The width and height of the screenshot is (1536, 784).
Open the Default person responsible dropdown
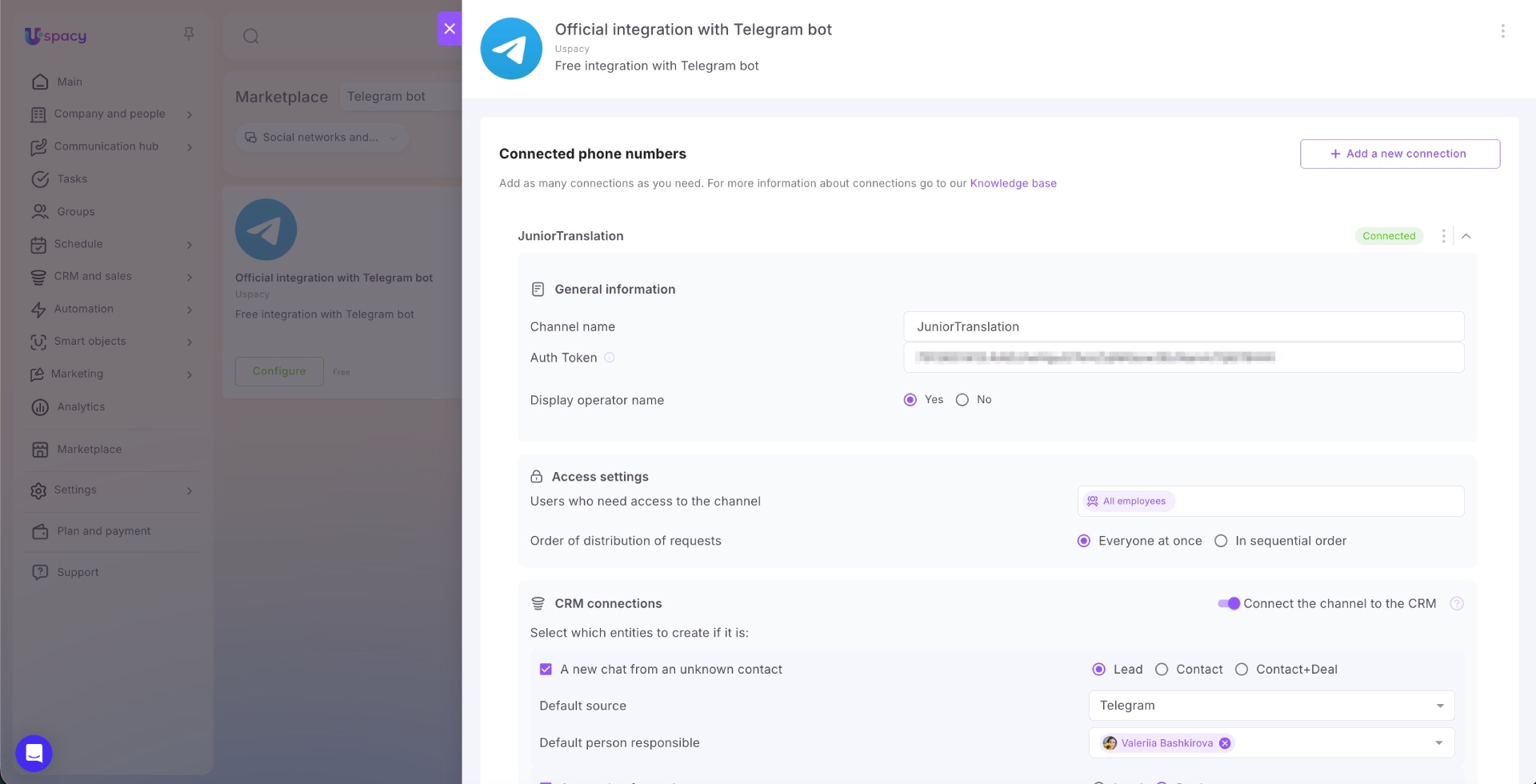coord(1438,743)
